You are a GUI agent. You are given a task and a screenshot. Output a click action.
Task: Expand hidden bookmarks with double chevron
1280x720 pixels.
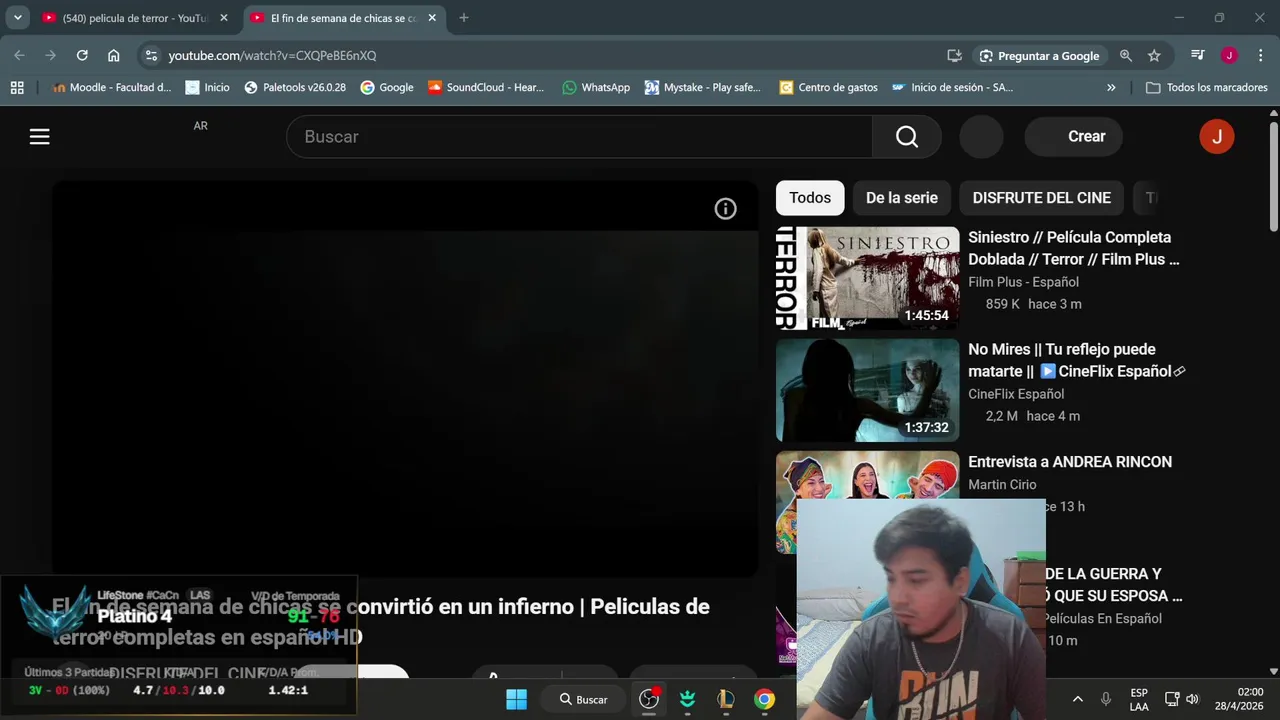coord(1111,88)
